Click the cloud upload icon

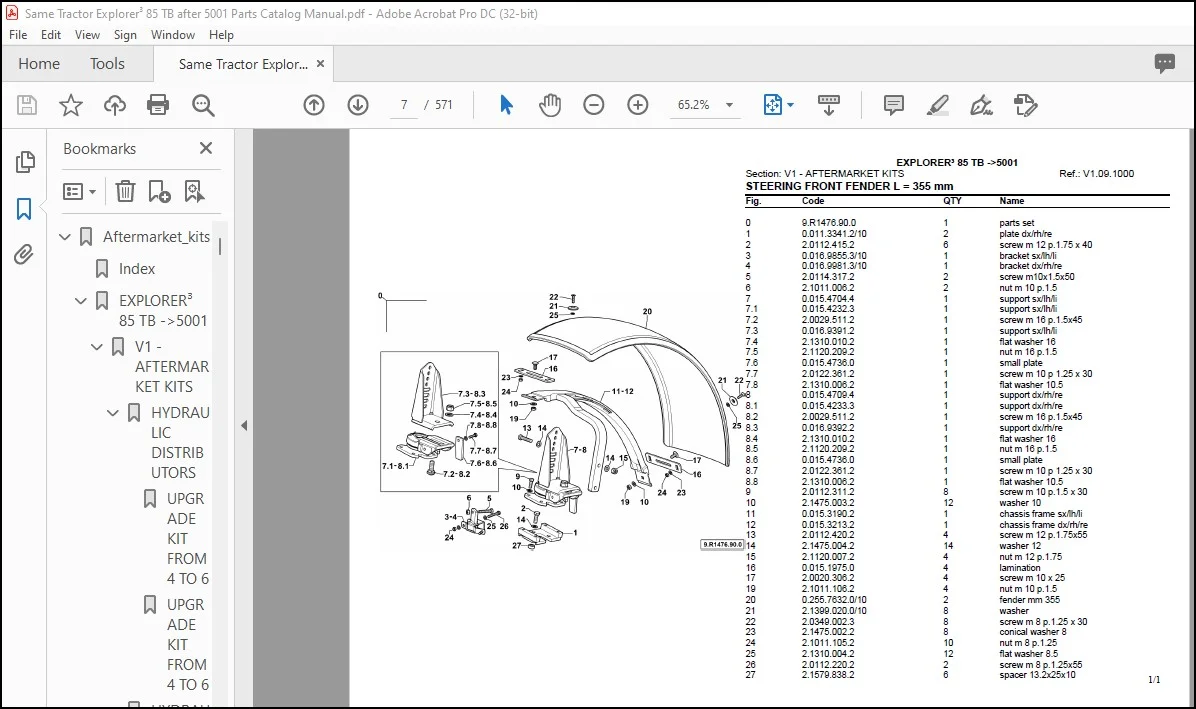pos(114,105)
